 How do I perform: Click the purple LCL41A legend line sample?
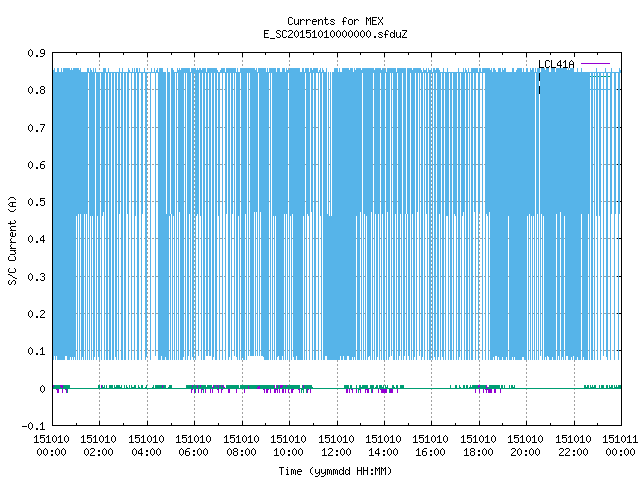pos(595,64)
